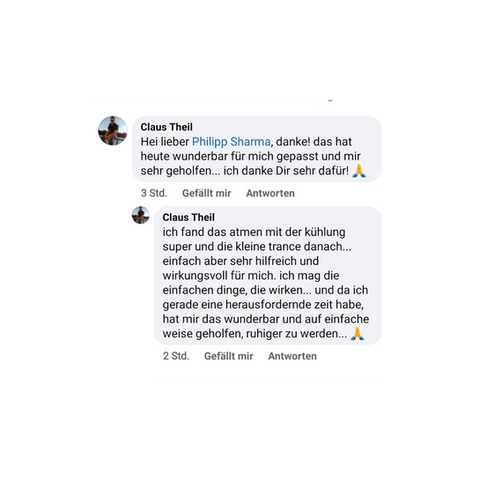Open Claus Theil's name on the top comment

coord(166,127)
